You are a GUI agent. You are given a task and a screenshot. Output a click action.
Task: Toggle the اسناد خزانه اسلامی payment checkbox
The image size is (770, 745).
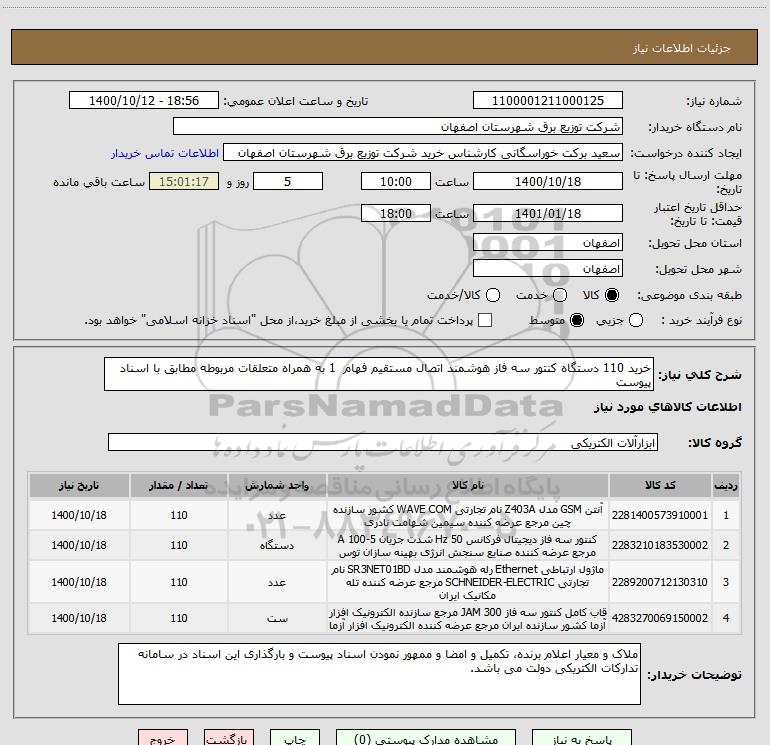pyautogui.click(x=485, y=320)
